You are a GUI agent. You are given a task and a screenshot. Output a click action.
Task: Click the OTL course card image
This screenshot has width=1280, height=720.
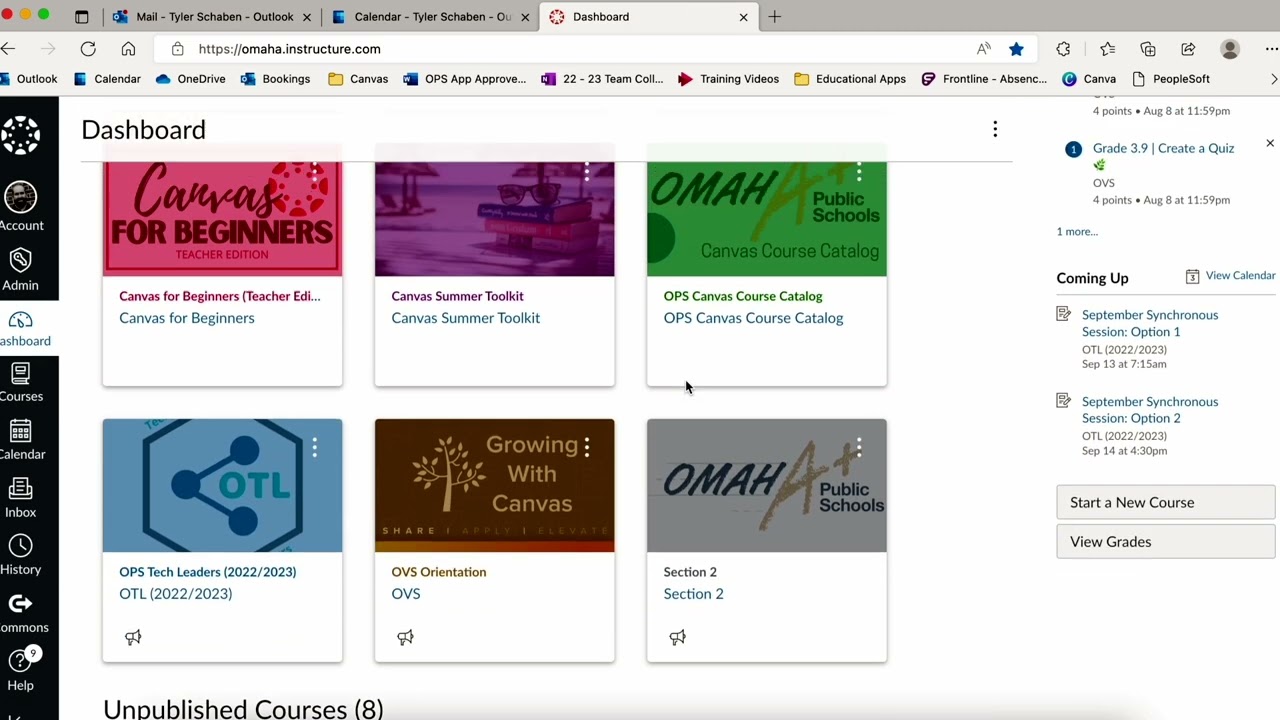click(x=222, y=486)
